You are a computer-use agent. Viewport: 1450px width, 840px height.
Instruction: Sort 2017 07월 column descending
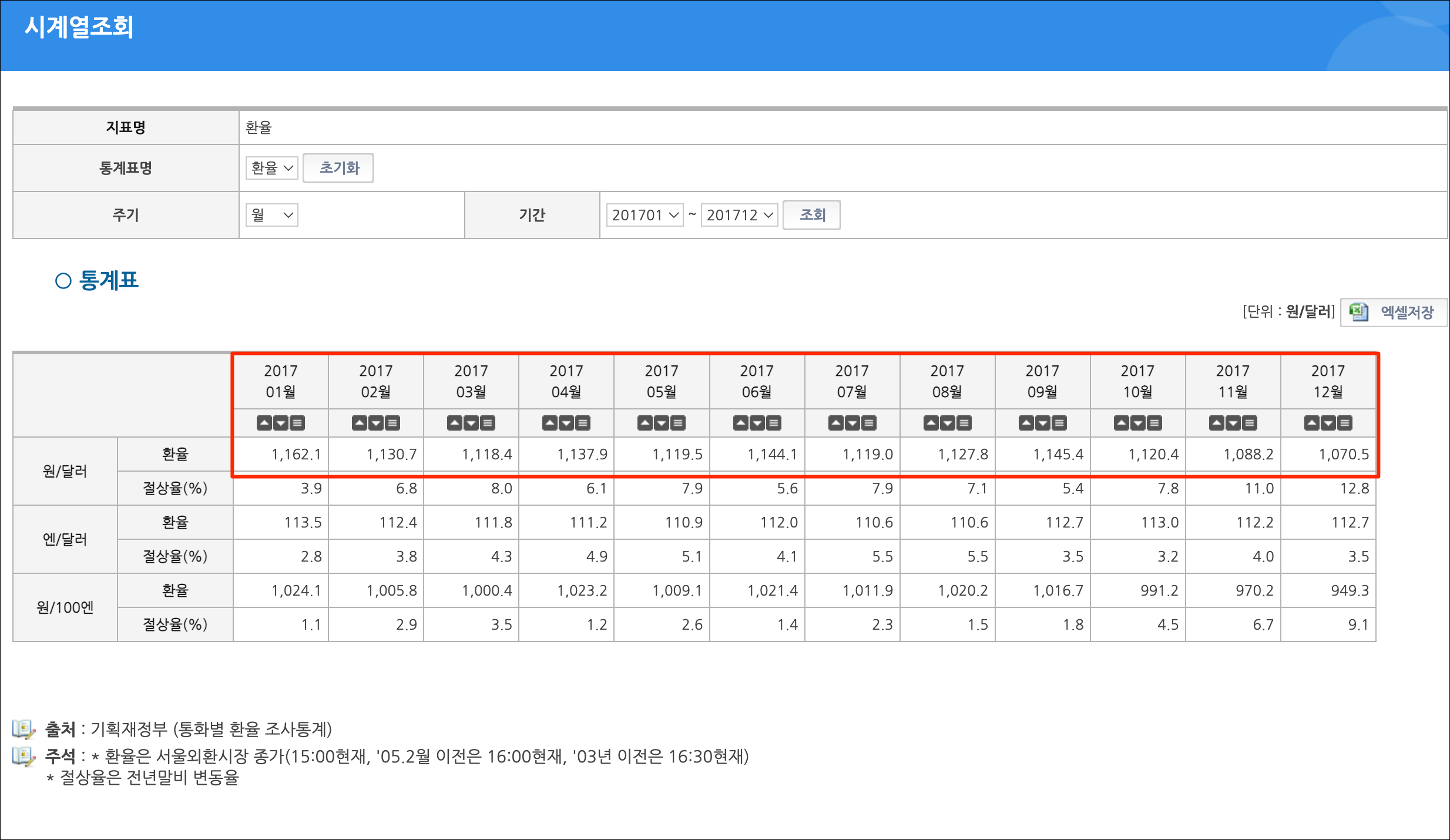pos(852,423)
